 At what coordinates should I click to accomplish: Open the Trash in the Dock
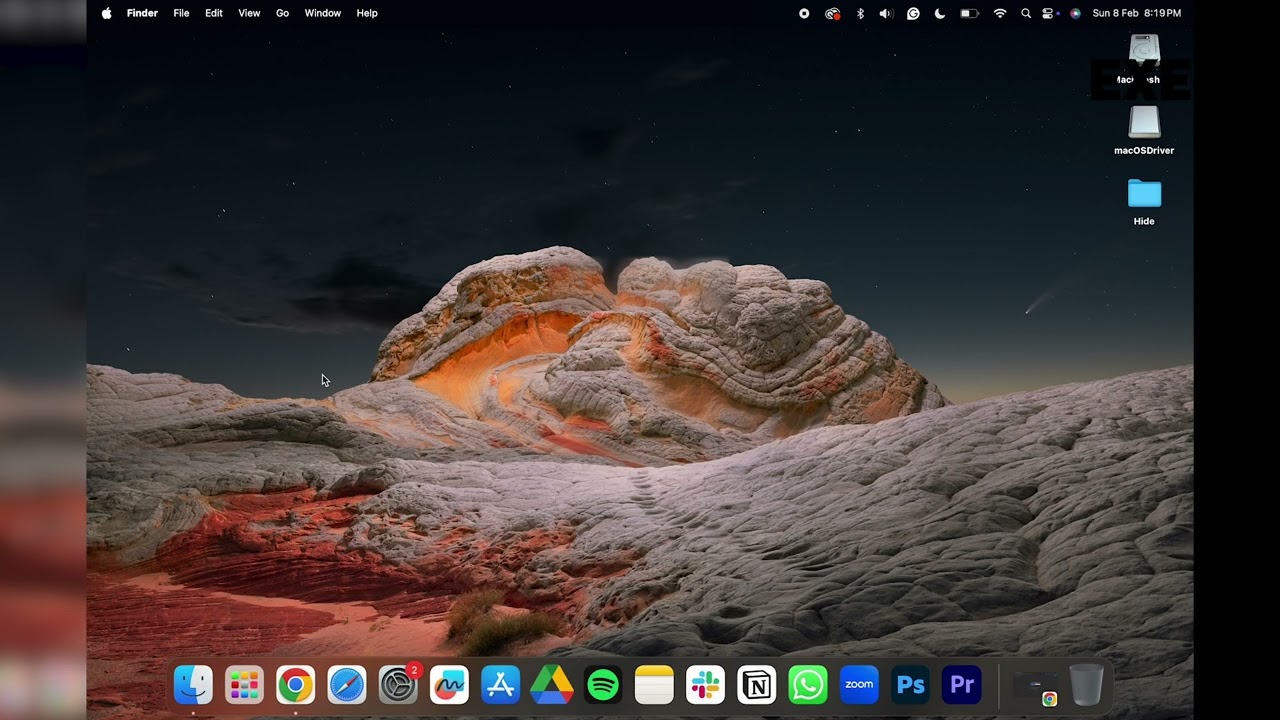1086,685
